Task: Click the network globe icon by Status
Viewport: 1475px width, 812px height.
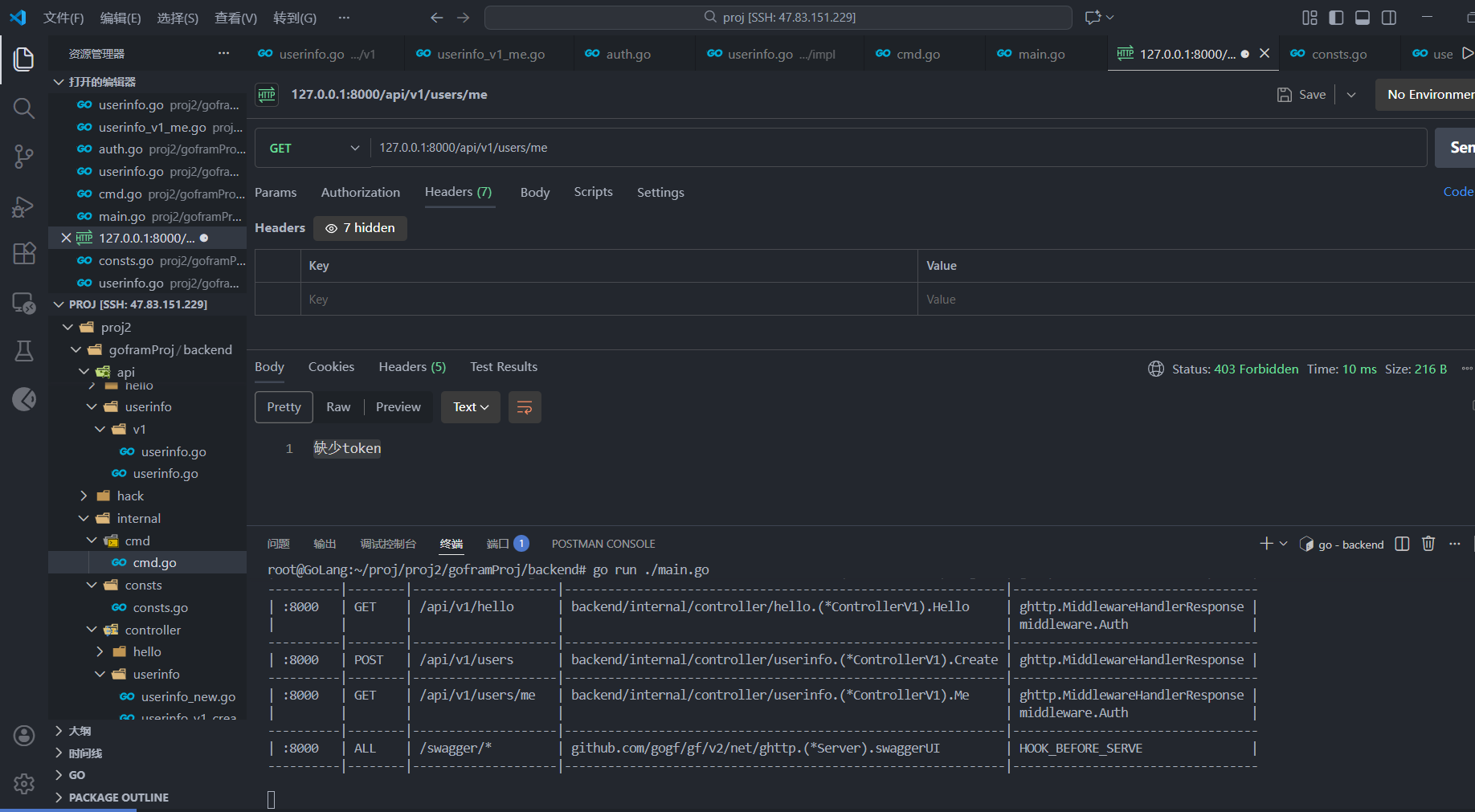Action: [x=1156, y=369]
